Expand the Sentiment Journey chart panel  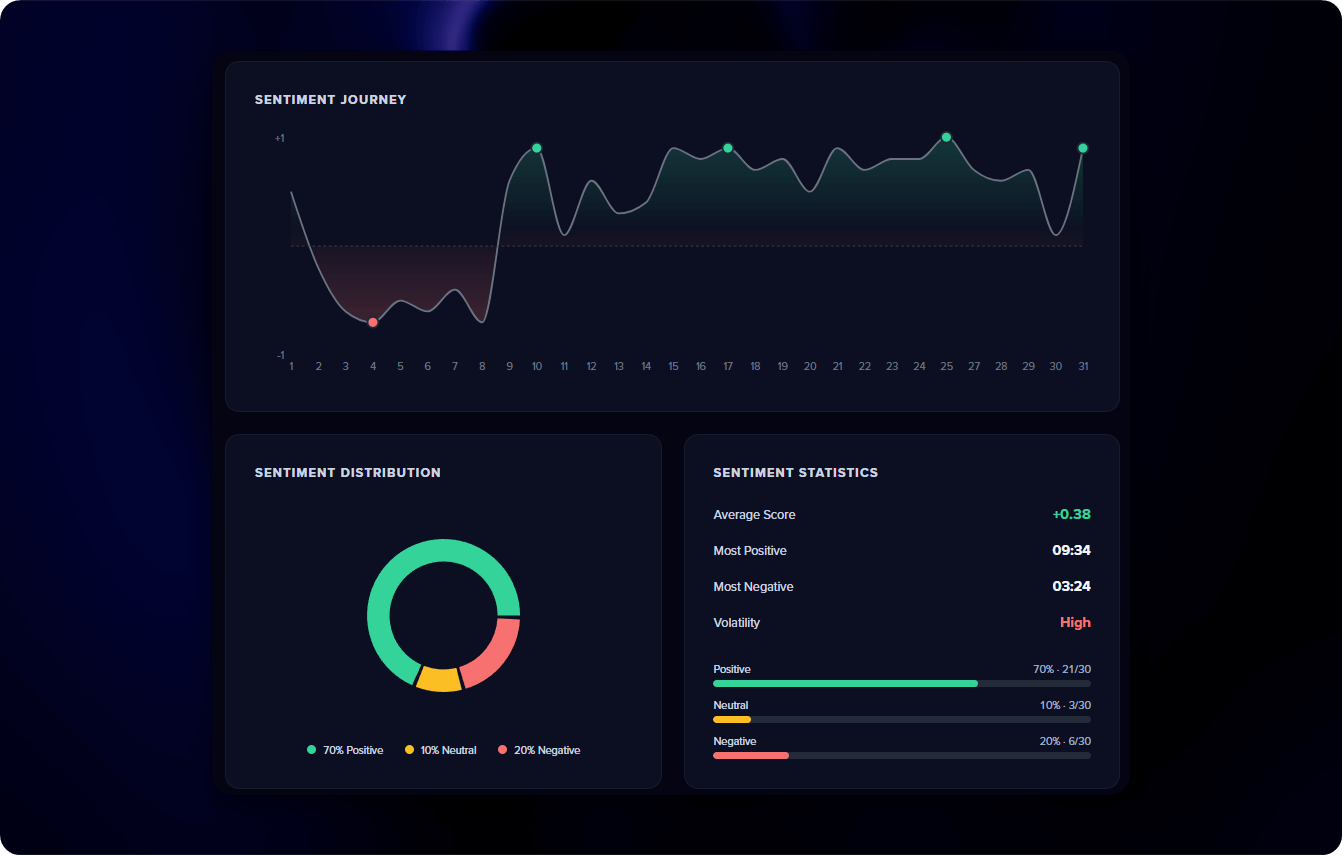(x=672, y=235)
